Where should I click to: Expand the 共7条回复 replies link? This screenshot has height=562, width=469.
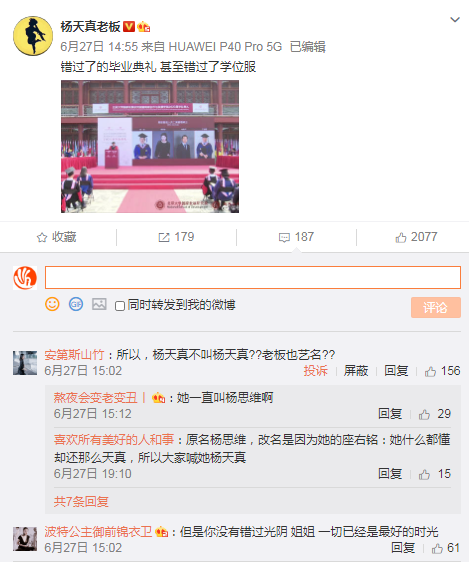(x=81, y=501)
